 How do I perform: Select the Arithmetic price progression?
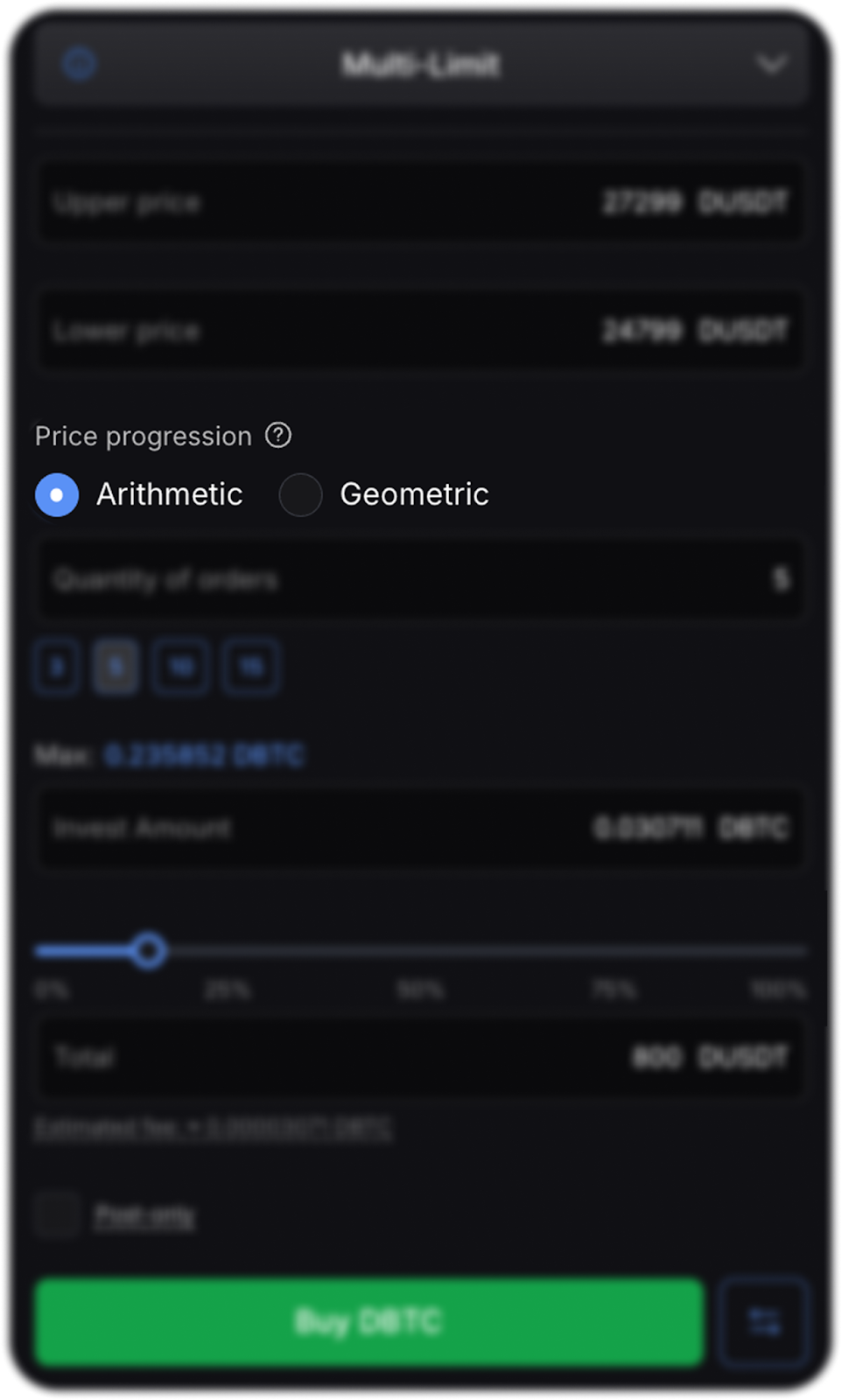pos(57,494)
